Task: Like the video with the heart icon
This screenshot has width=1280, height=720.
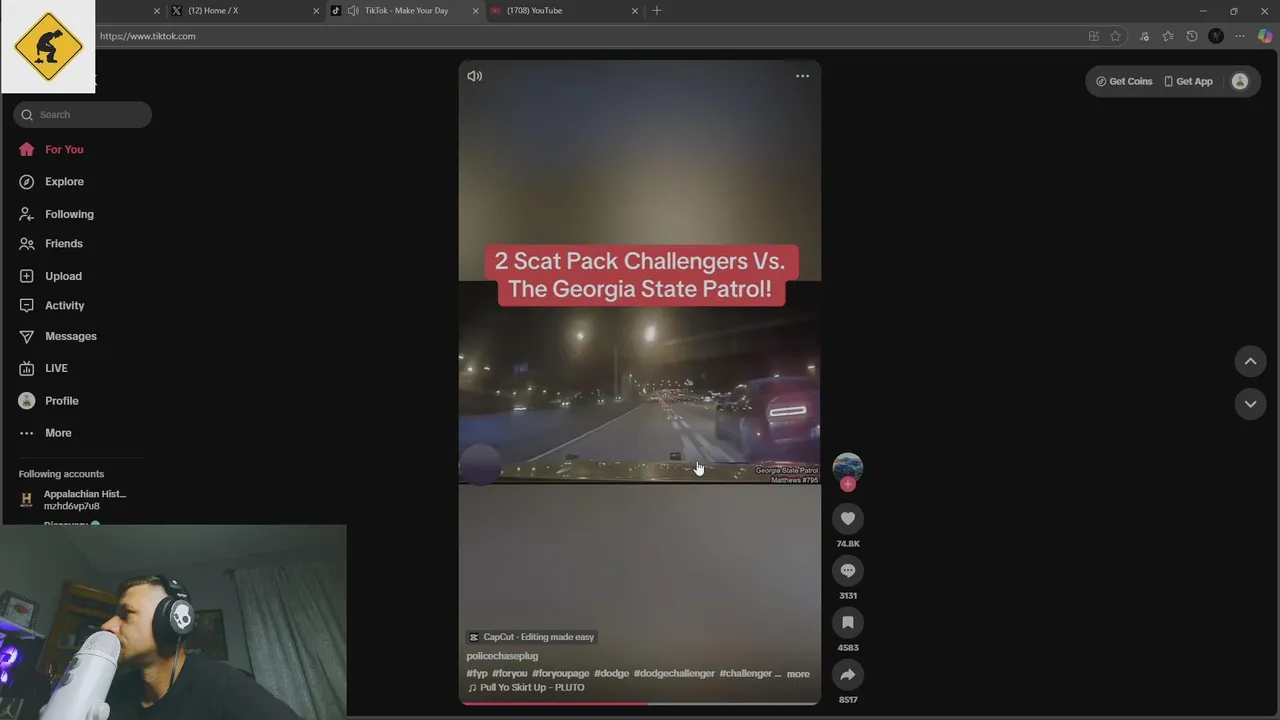Action: [848, 518]
